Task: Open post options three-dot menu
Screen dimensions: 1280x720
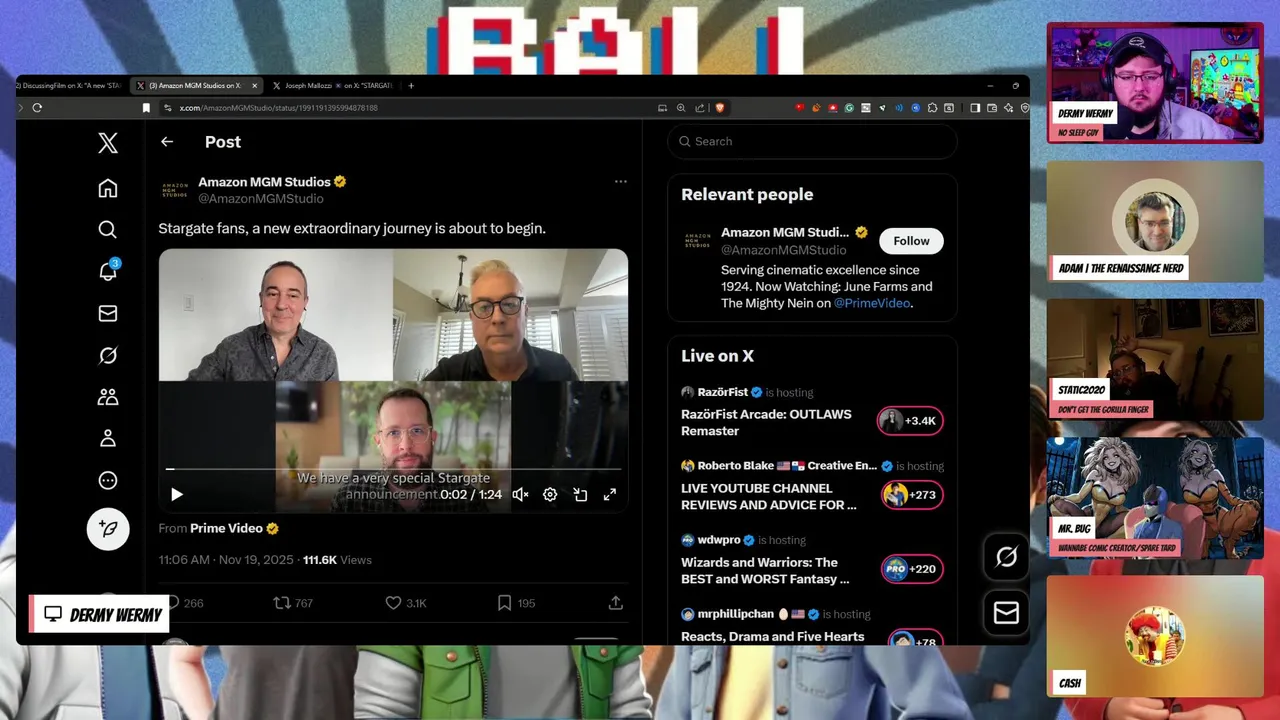Action: click(x=620, y=182)
